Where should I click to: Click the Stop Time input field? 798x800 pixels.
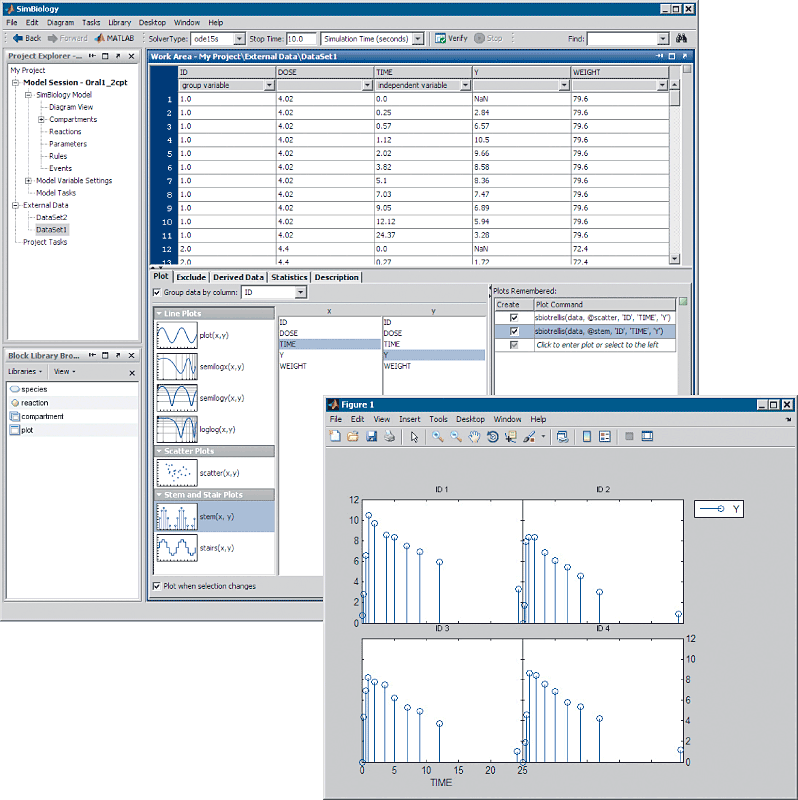(x=301, y=39)
